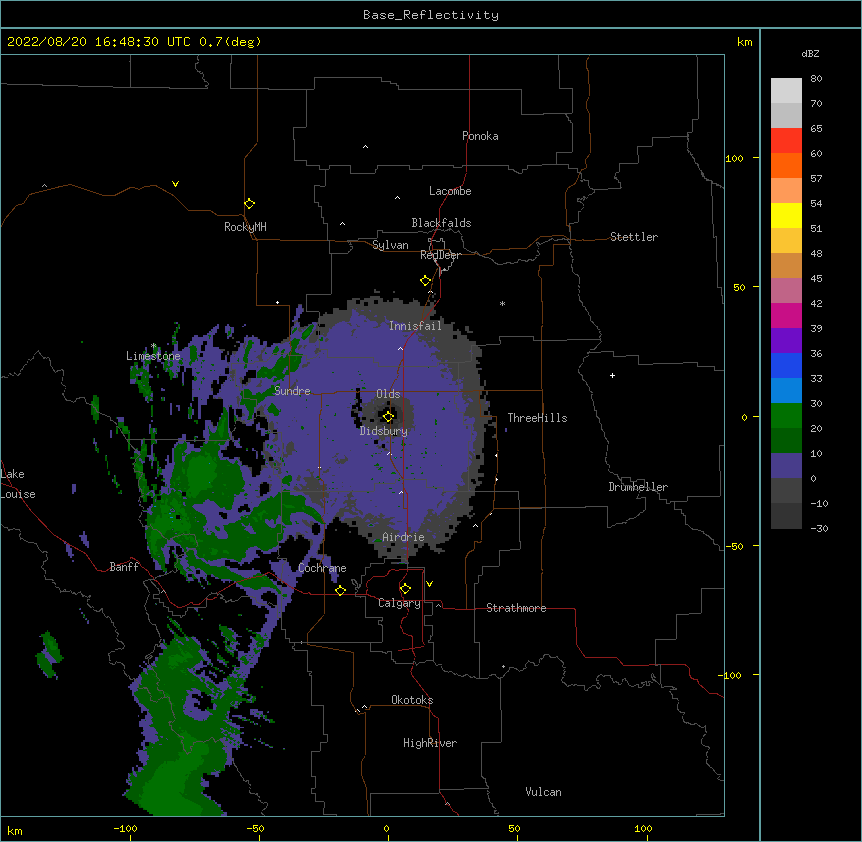Click the Blackfalds label

coord(441,223)
